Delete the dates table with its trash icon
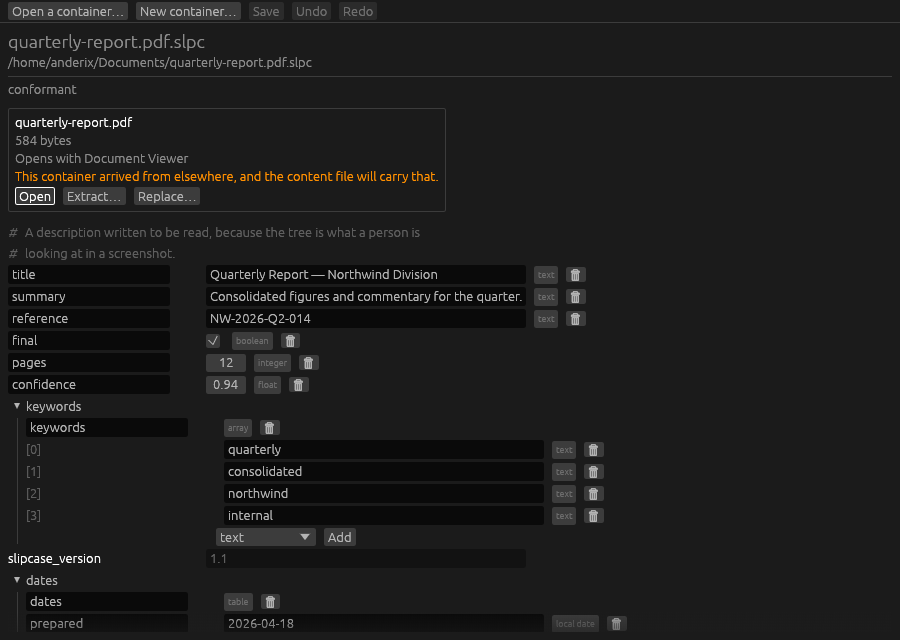This screenshot has height=640, width=900. coord(270,602)
